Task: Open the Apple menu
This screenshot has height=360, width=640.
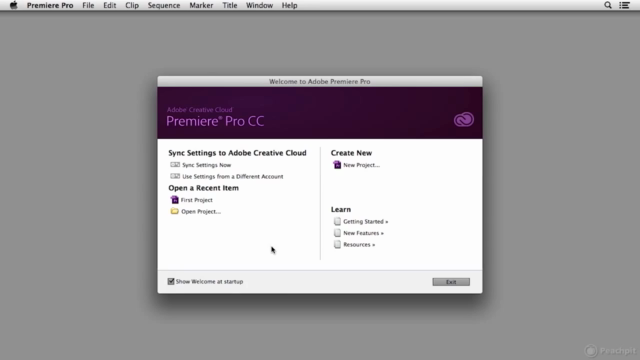Action: [x=13, y=5]
